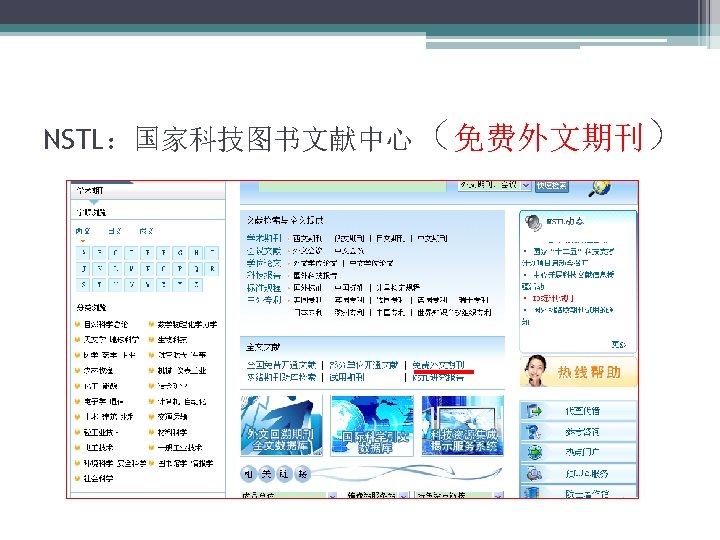Open the 国外科技报告 link
720x540 pixels.
pyautogui.click(x=315, y=275)
